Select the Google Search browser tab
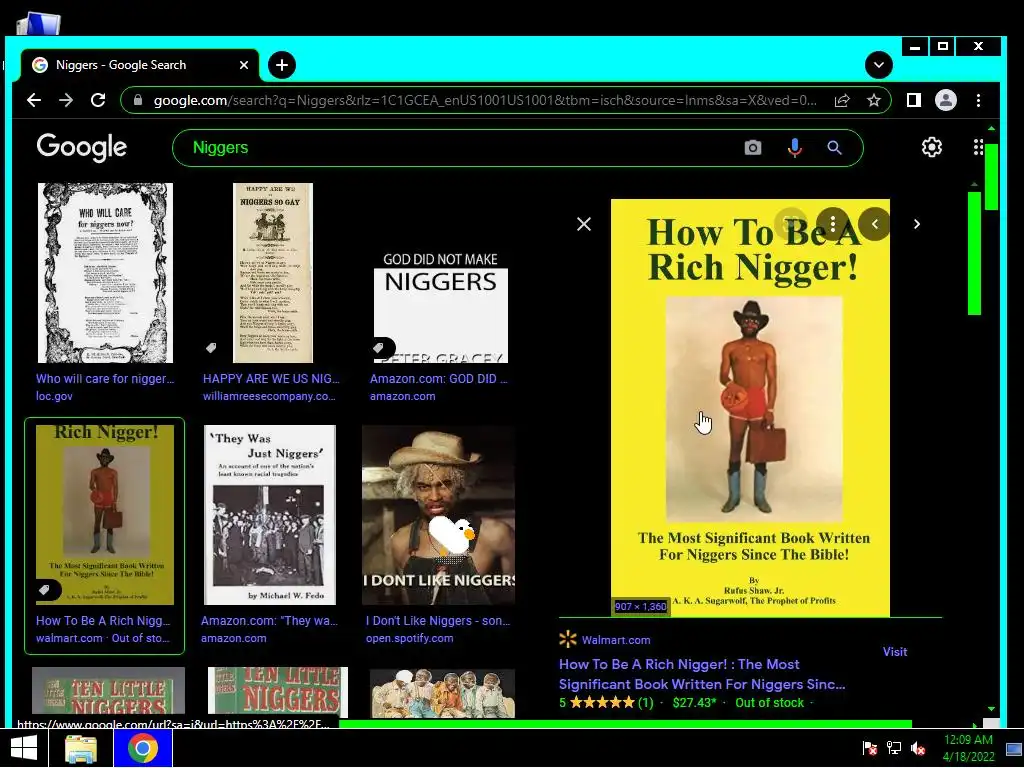The width and height of the screenshot is (1024, 768). coord(140,65)
